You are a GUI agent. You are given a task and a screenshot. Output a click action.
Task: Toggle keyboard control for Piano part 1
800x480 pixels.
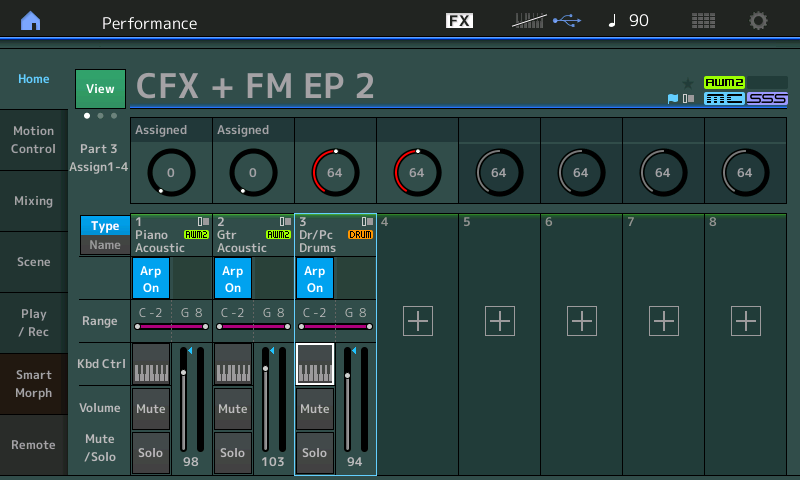point(151,364)
